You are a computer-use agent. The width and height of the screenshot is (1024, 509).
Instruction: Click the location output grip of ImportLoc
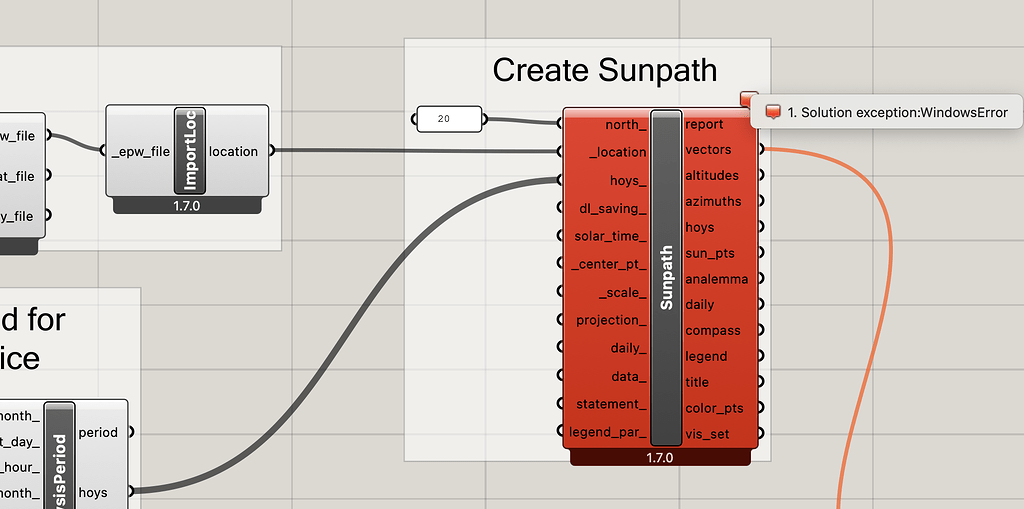271,151
